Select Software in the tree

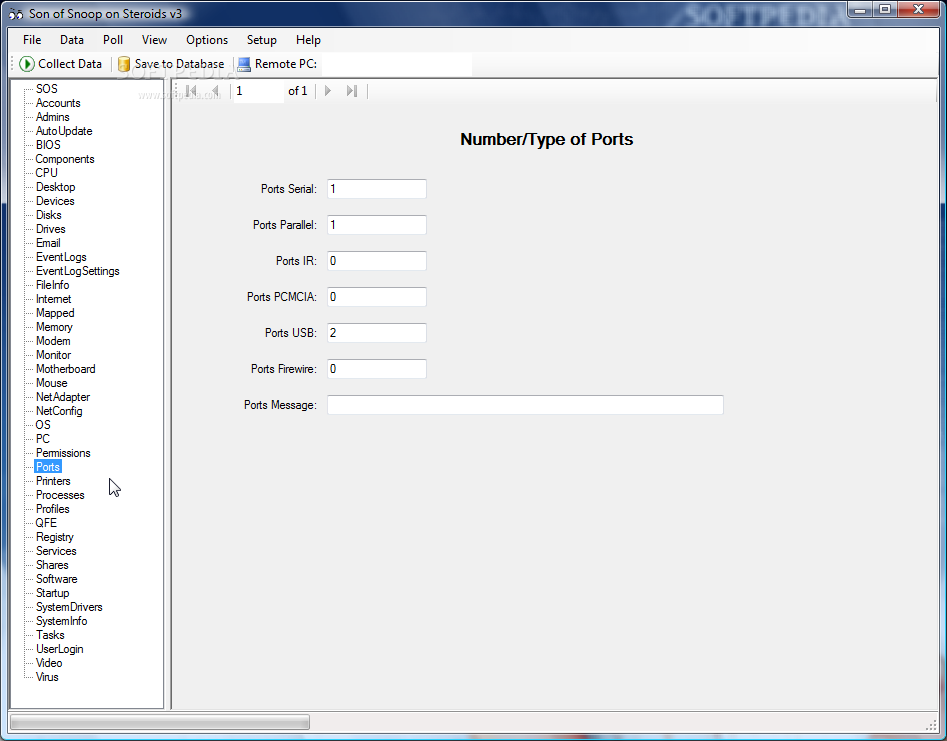tap(57, 579)
